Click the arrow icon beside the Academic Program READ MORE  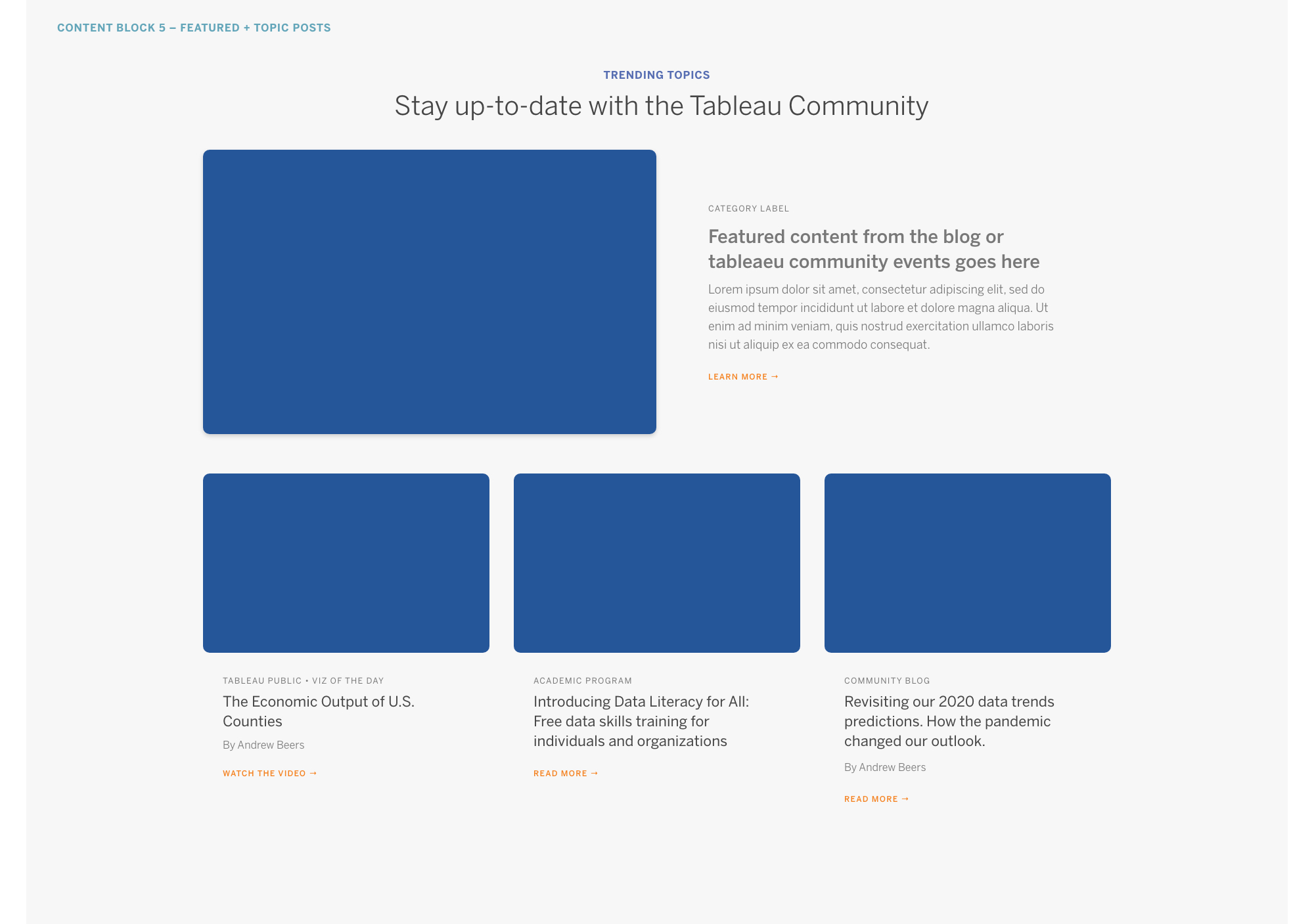pyautogui.click(x=594, y=773)
